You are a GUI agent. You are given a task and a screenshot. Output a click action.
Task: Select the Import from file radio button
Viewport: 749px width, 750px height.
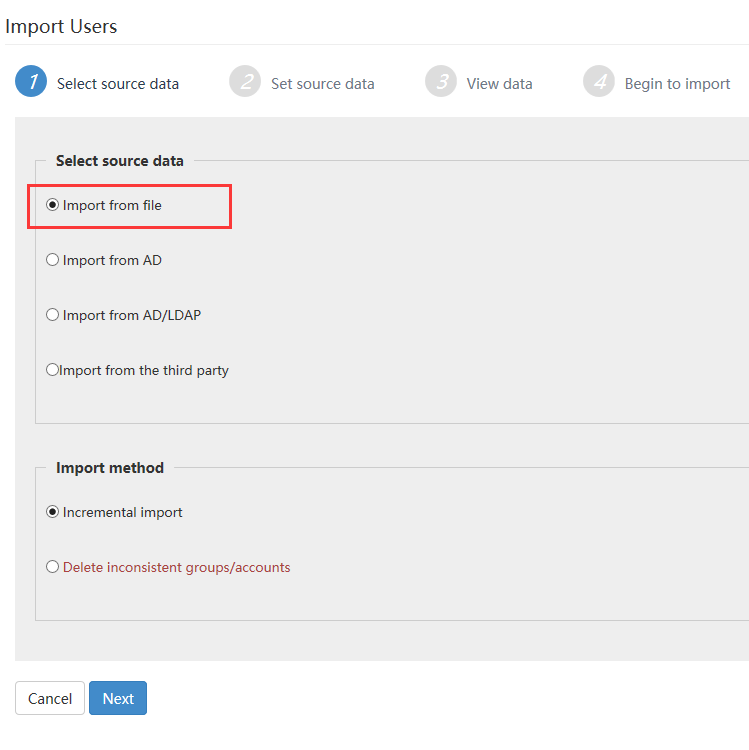pos(52,205)
